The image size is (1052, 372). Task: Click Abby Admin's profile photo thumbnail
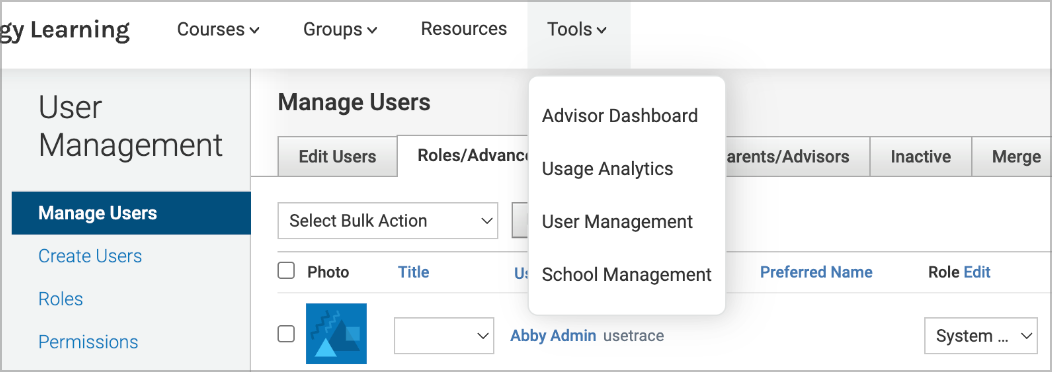336,333
